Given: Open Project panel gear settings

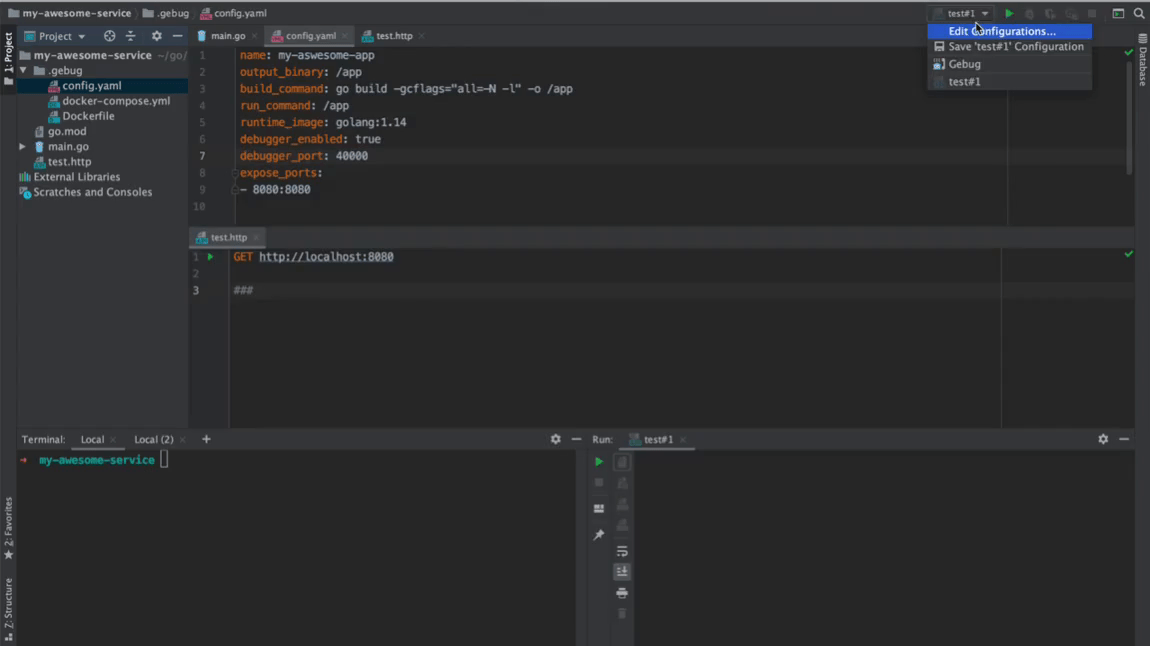Looking at the screenshot, I should (x=156, y=36).
